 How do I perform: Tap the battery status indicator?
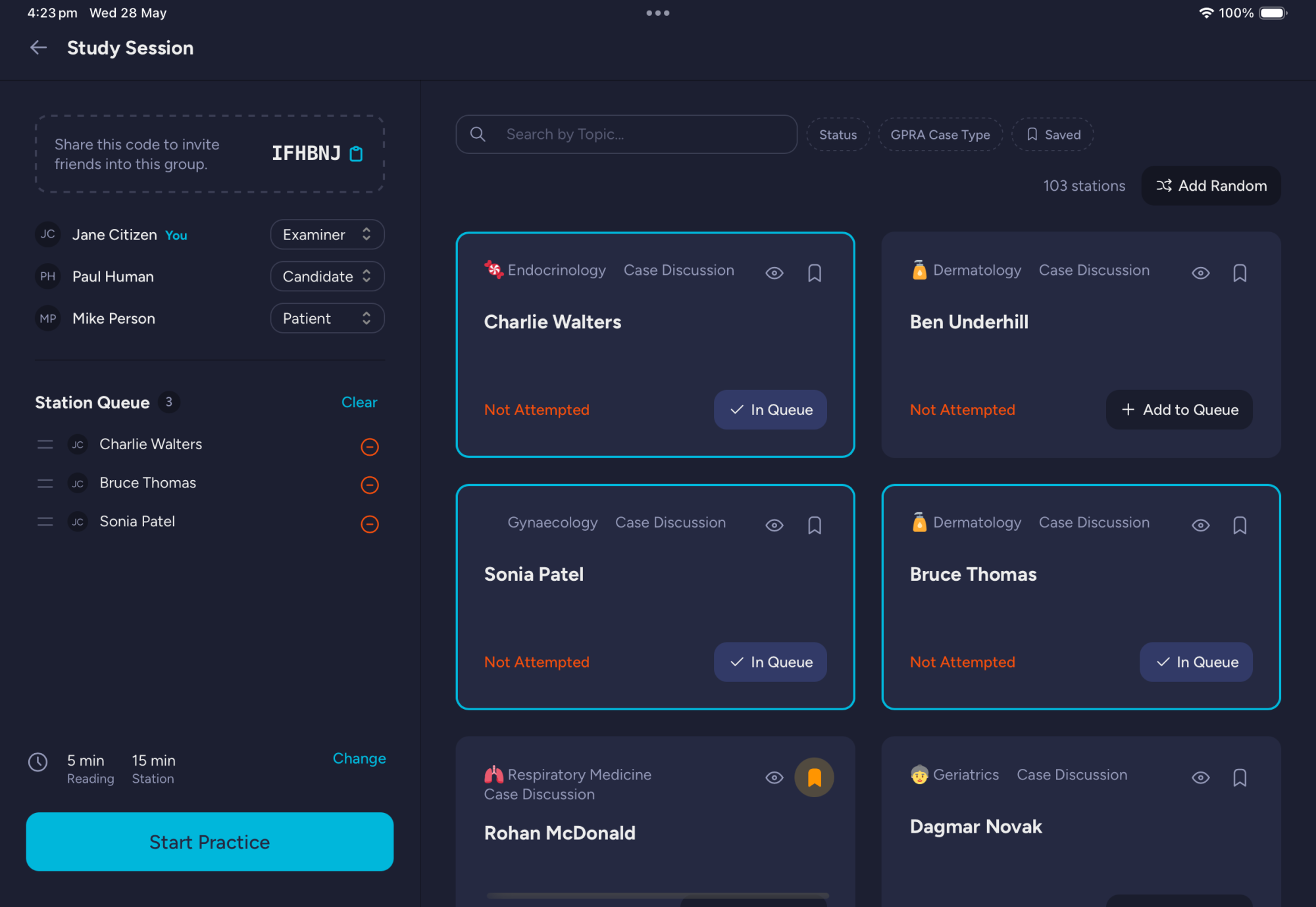click(1273, 12)
